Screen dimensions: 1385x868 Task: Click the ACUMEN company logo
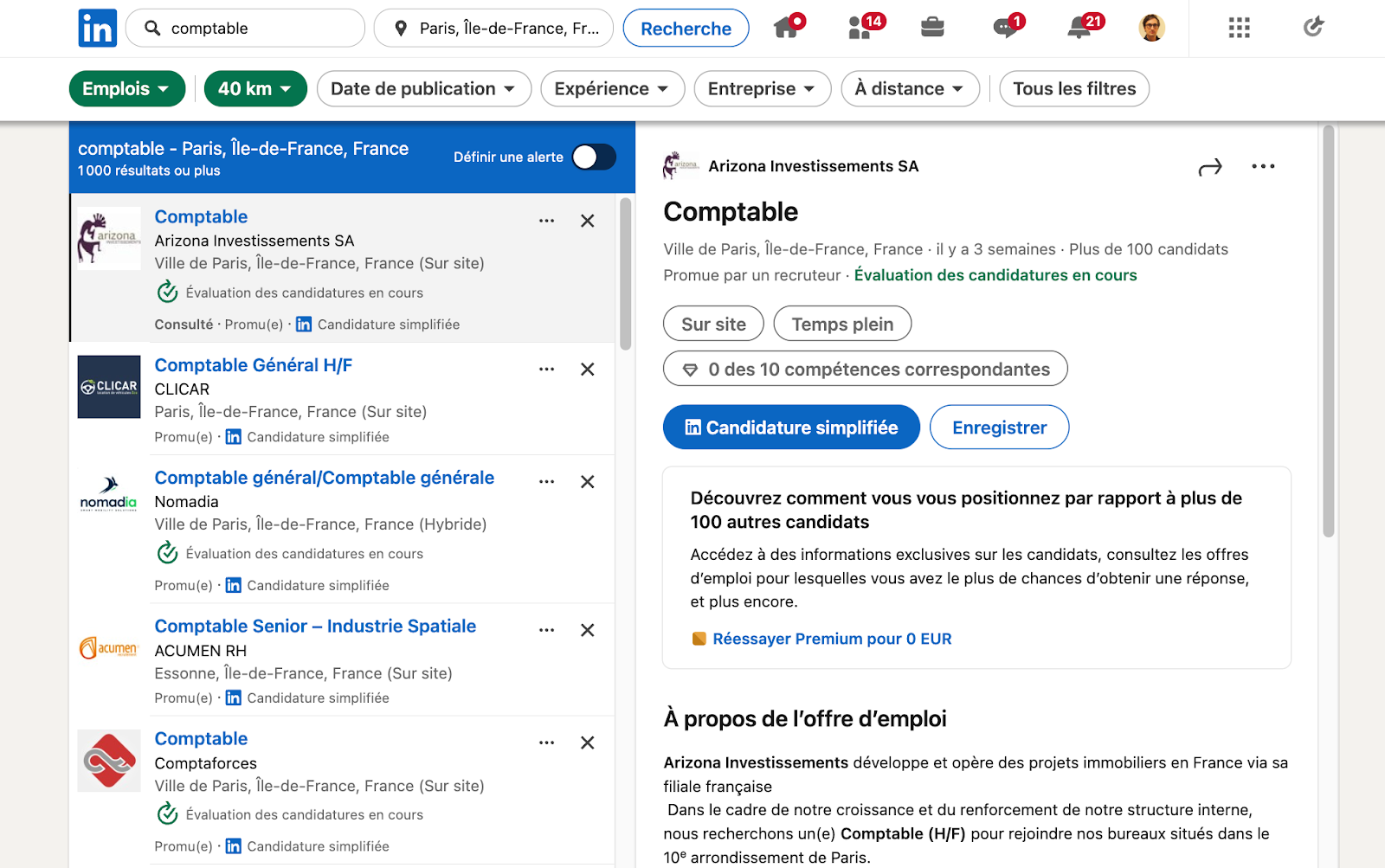coord(109,647)
